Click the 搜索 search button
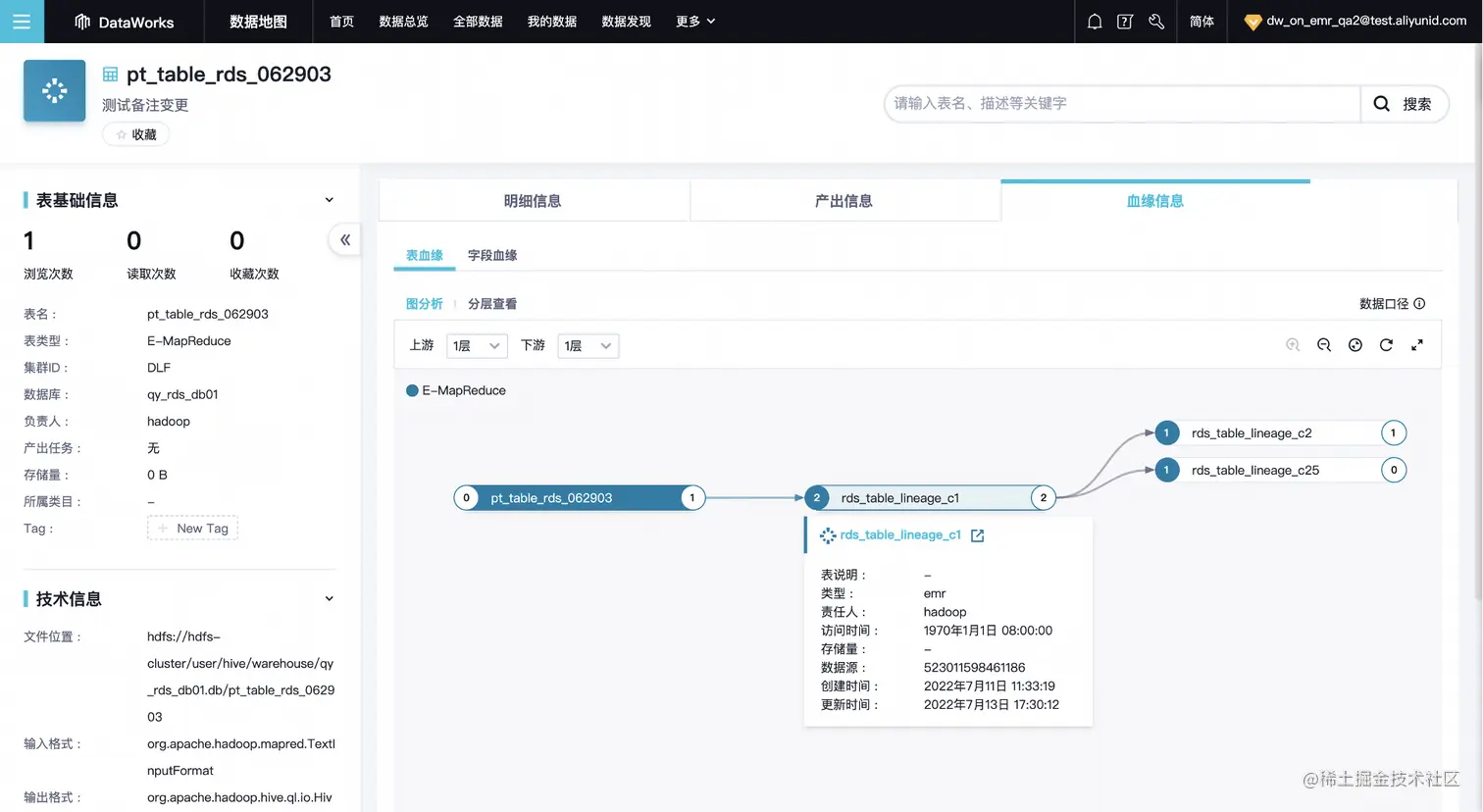The image size is (1483, 812). (1404, 104)
